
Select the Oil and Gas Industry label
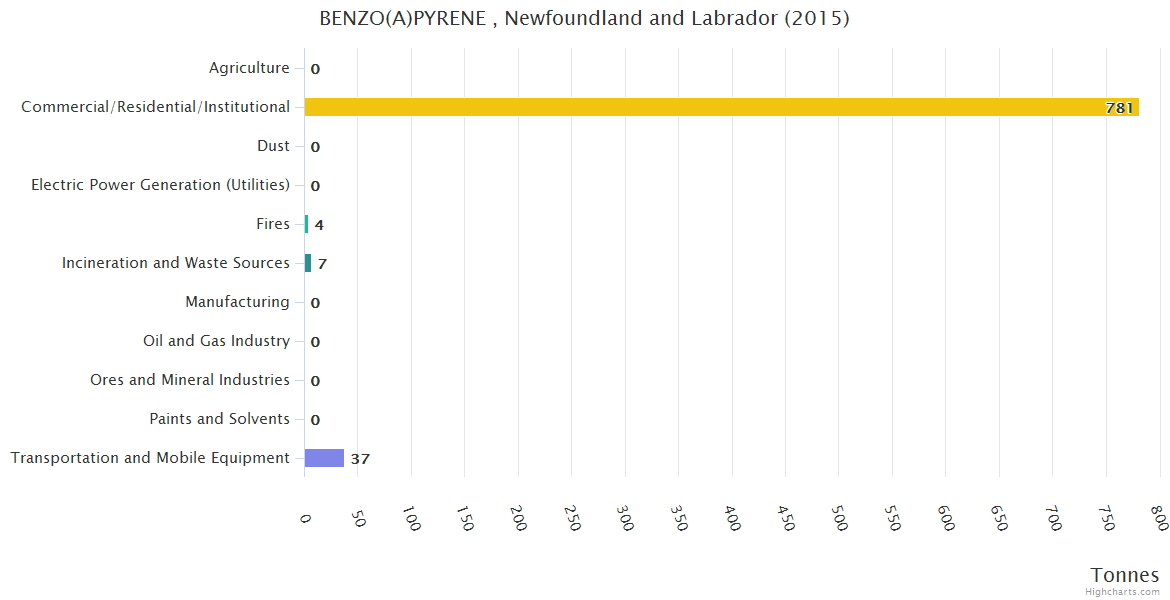coord(216,341)
